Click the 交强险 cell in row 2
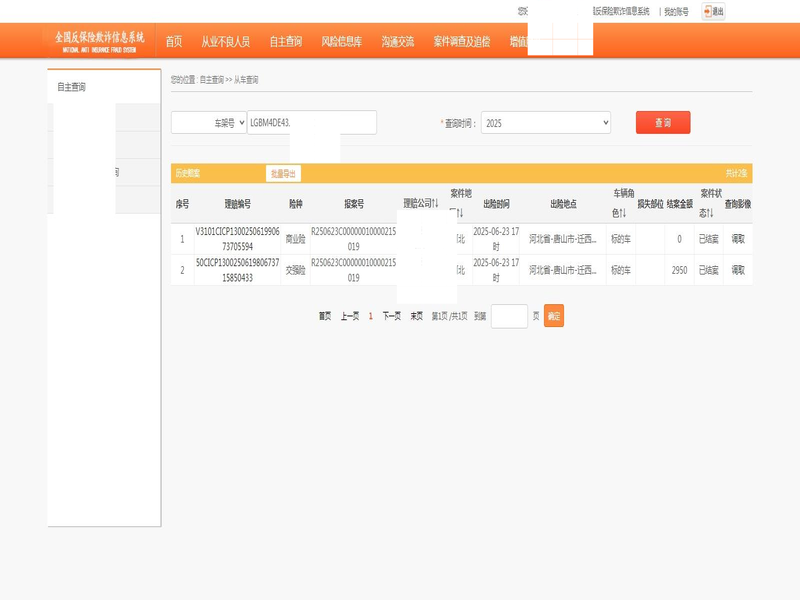The width and height of the screenshot is (800, 600). coord(295,270)
